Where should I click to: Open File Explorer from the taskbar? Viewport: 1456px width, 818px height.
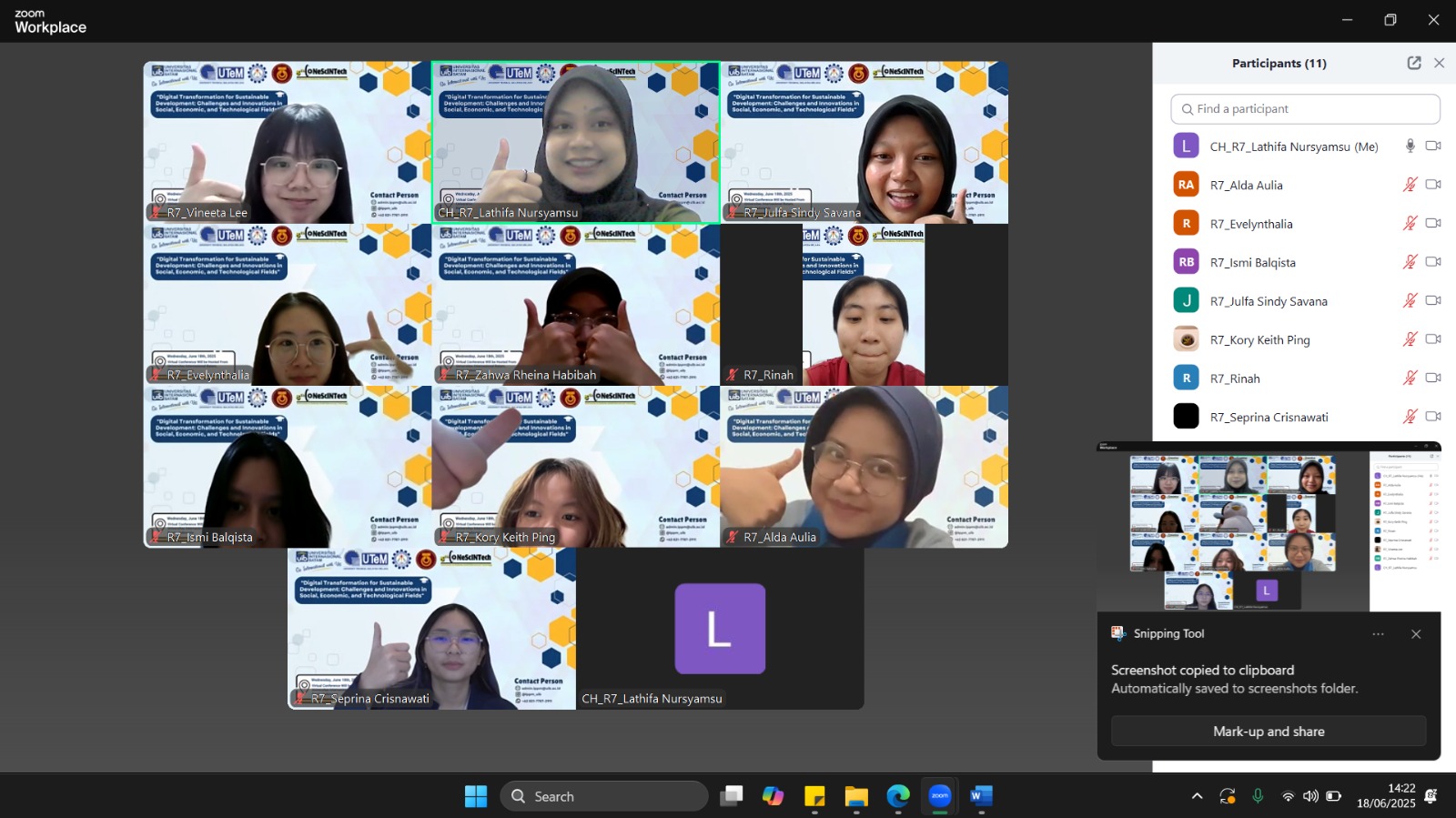coord(856,796)
